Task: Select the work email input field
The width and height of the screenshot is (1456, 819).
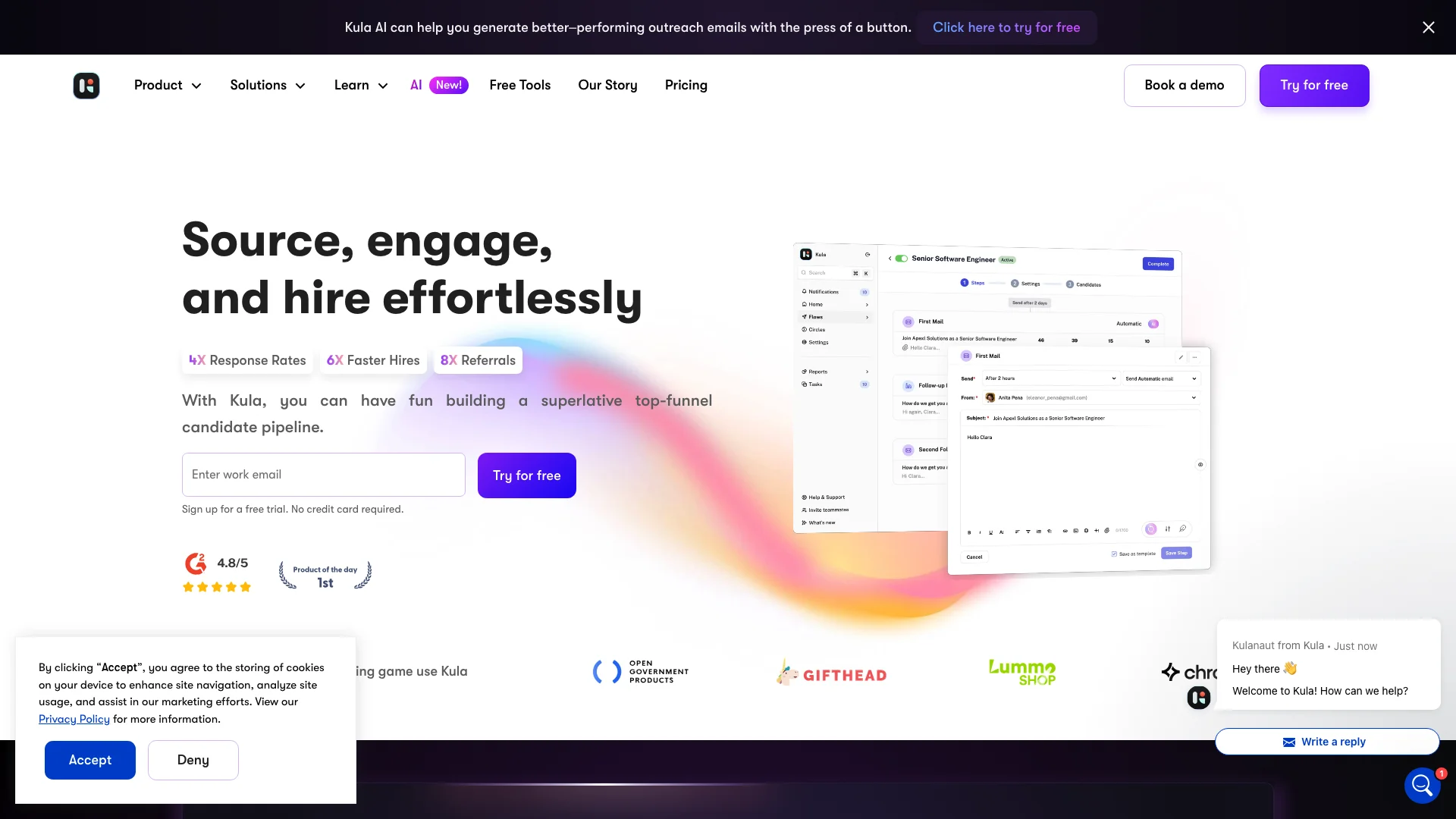Action: 322,474
